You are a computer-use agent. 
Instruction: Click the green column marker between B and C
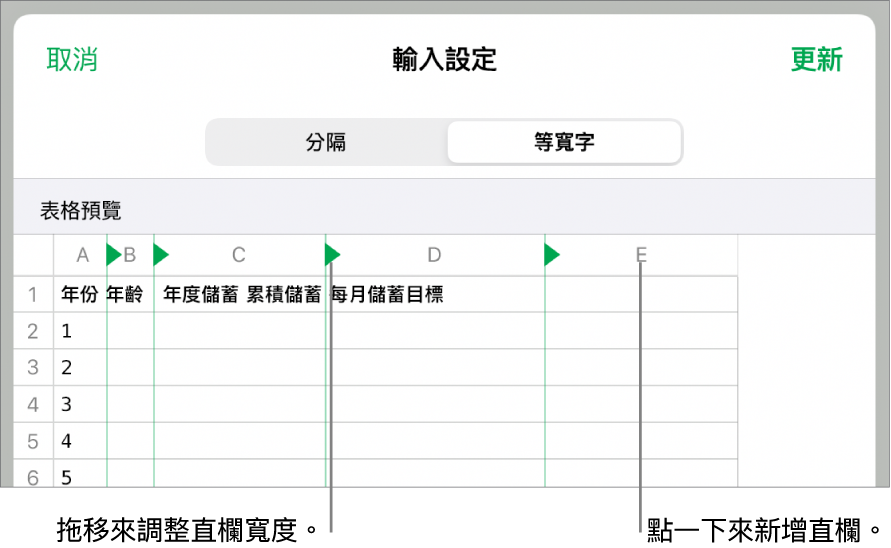click(x=161, y=255)
